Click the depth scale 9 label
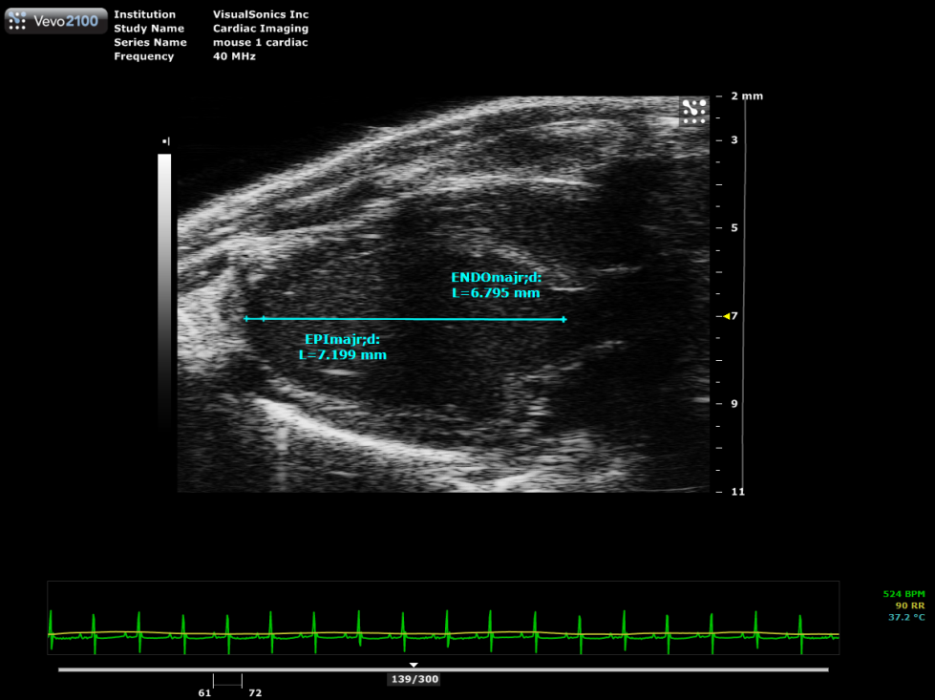Viewport: 935px width, 700px height. click(x=735, y=404)
